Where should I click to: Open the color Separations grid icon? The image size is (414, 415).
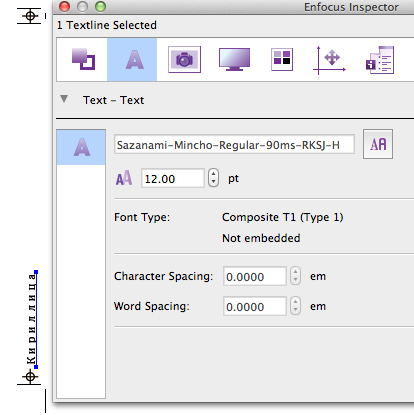[x=282, y=60]
